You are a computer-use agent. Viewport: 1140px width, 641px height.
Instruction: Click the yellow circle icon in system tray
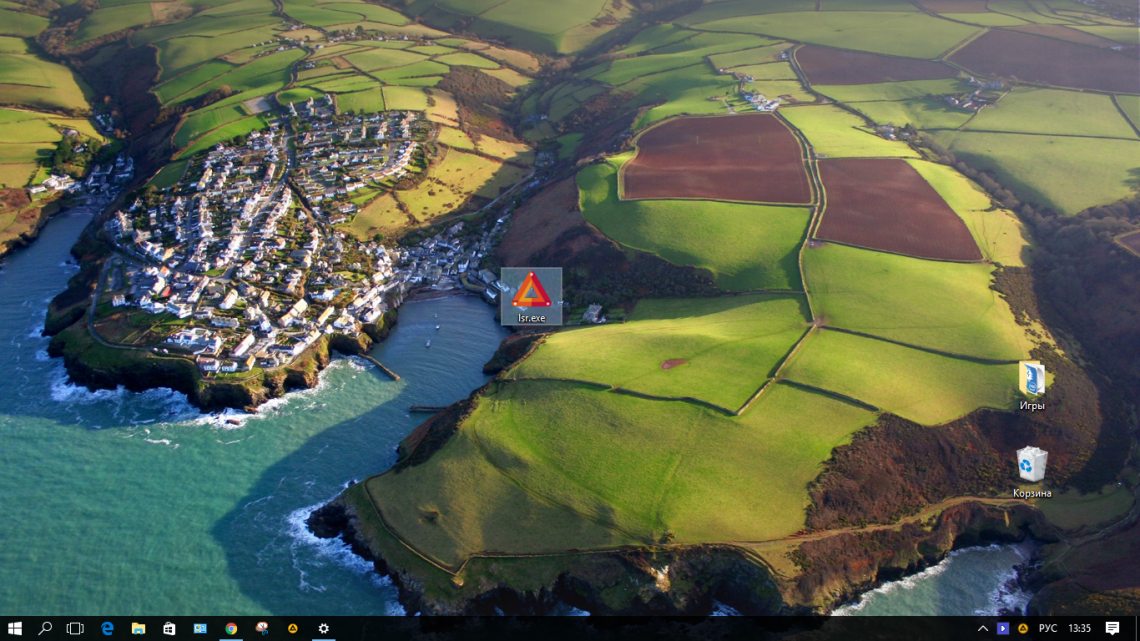click(1023, 629)
